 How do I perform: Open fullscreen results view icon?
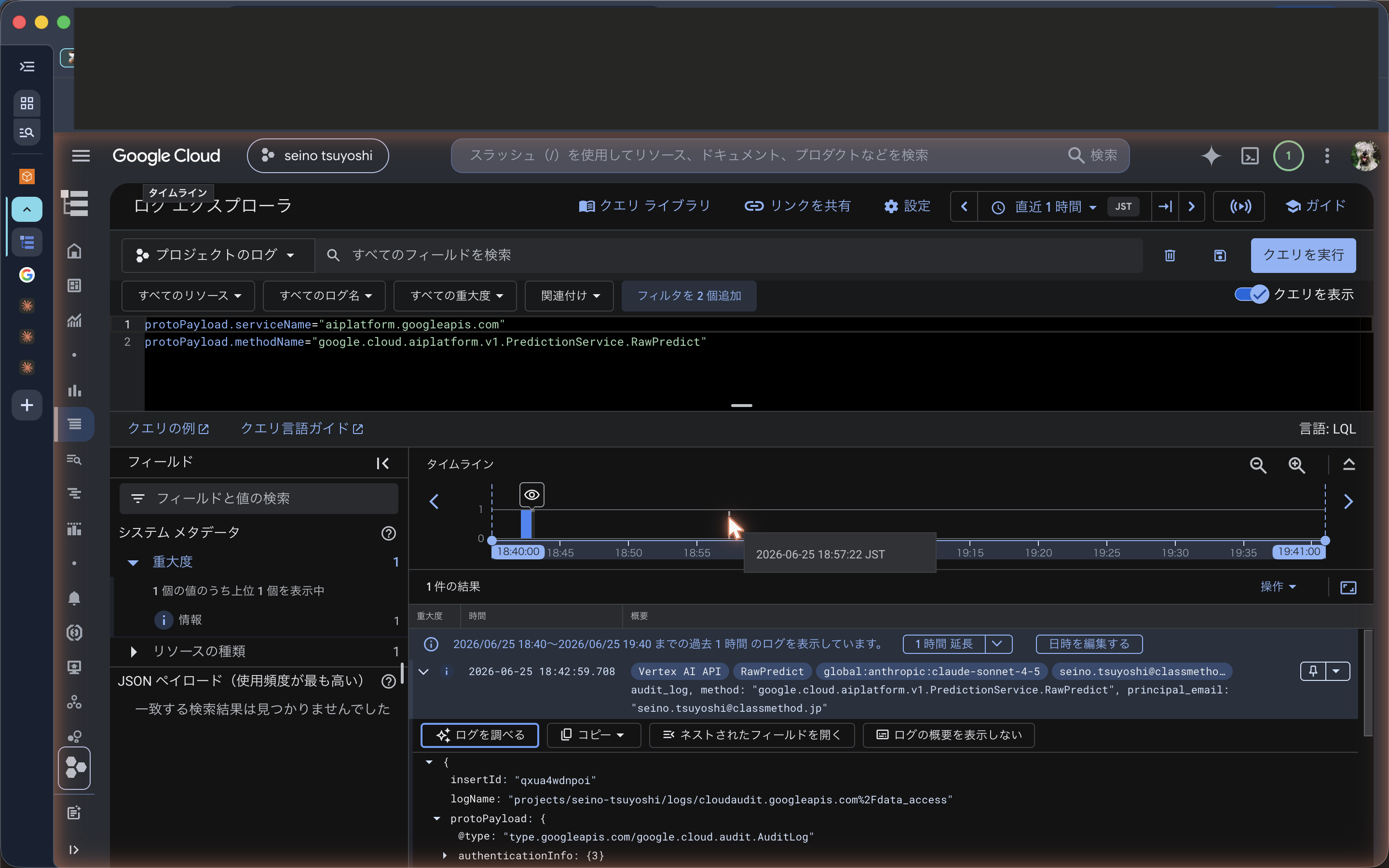pyautogui.click(x=1348, y=587)
